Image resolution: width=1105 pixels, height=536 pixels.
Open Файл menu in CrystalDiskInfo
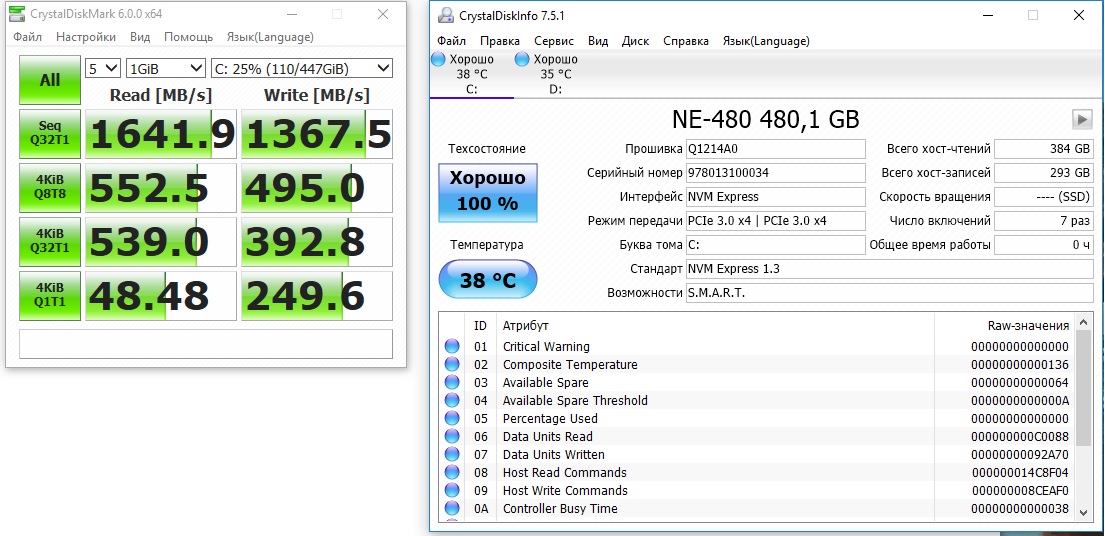pos(451,41)
